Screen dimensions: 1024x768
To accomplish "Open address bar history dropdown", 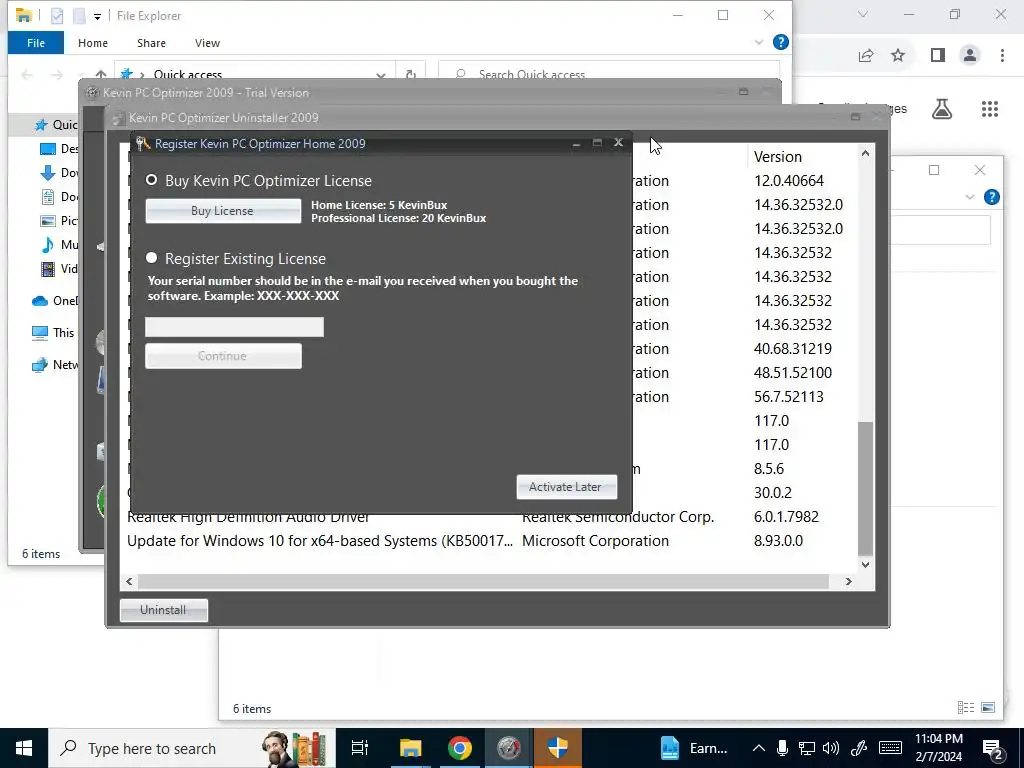I will click(x=381, y=74).
